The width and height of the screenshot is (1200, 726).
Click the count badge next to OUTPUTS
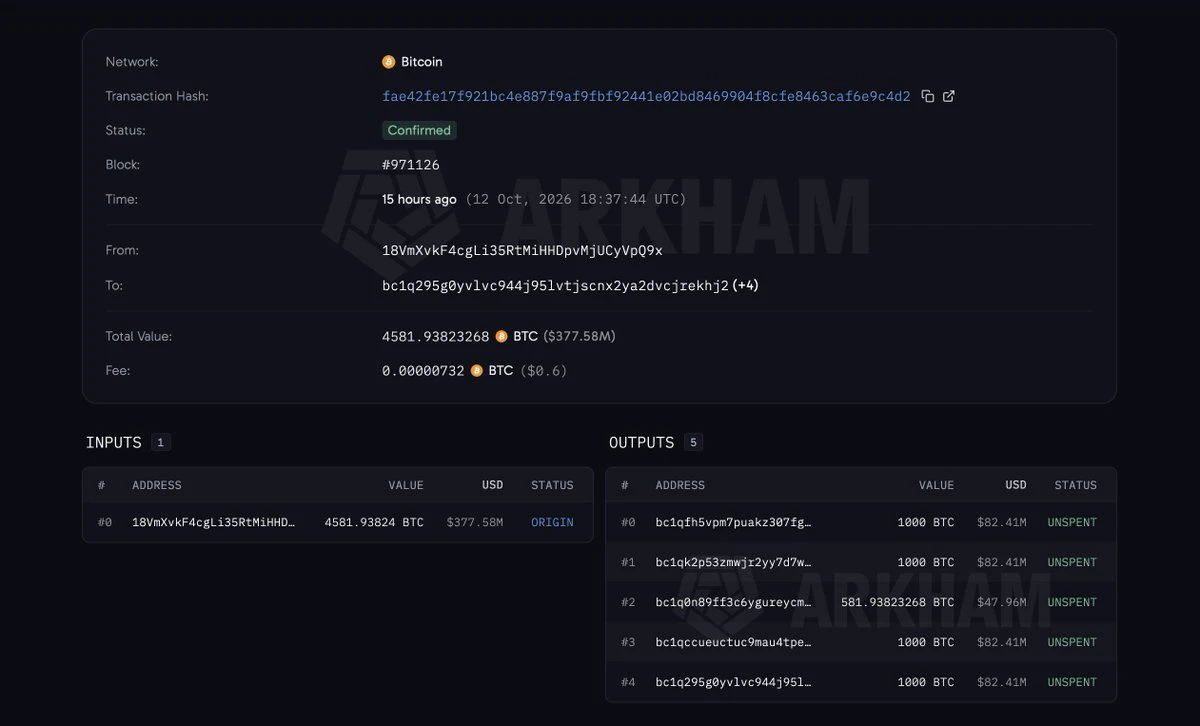(x=693, y=442)
